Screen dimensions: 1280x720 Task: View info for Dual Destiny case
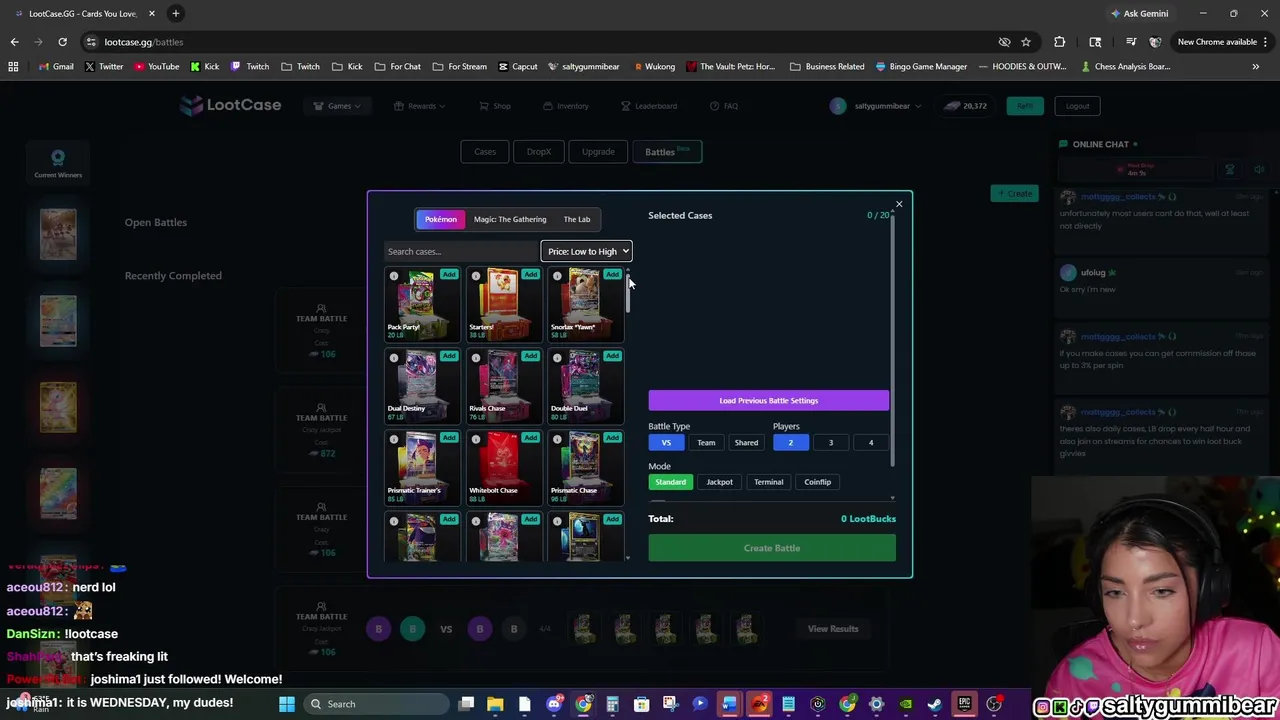pyautogui.click(x=394, y=358)
